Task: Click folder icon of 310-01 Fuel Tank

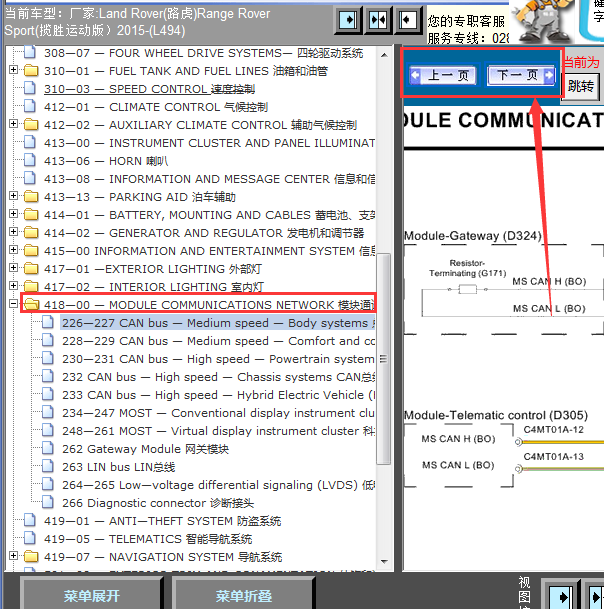Action: coord(31,71)
